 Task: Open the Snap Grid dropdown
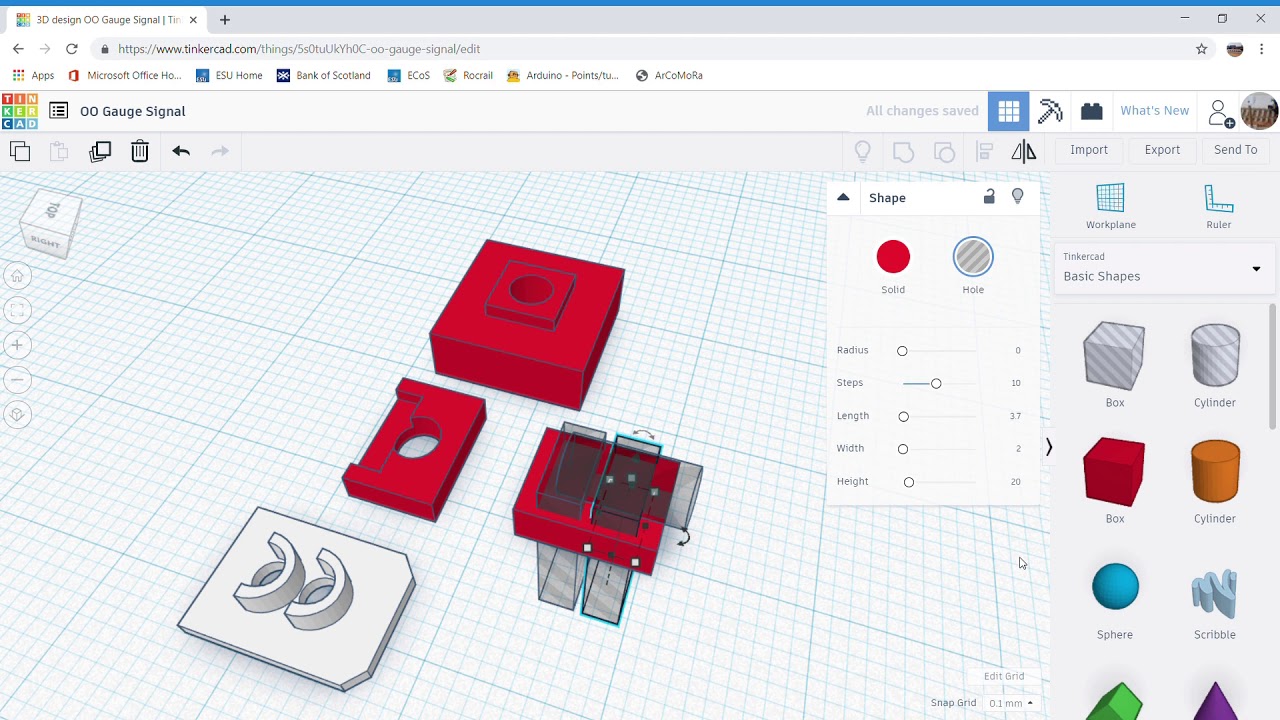[1011, 703]
